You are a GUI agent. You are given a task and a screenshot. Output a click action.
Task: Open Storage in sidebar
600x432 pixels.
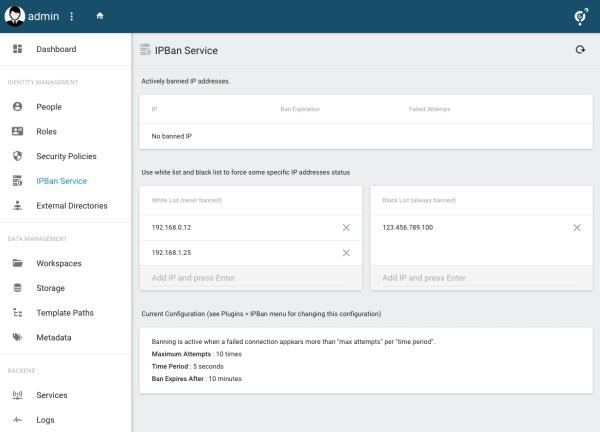tap(65, 288)
